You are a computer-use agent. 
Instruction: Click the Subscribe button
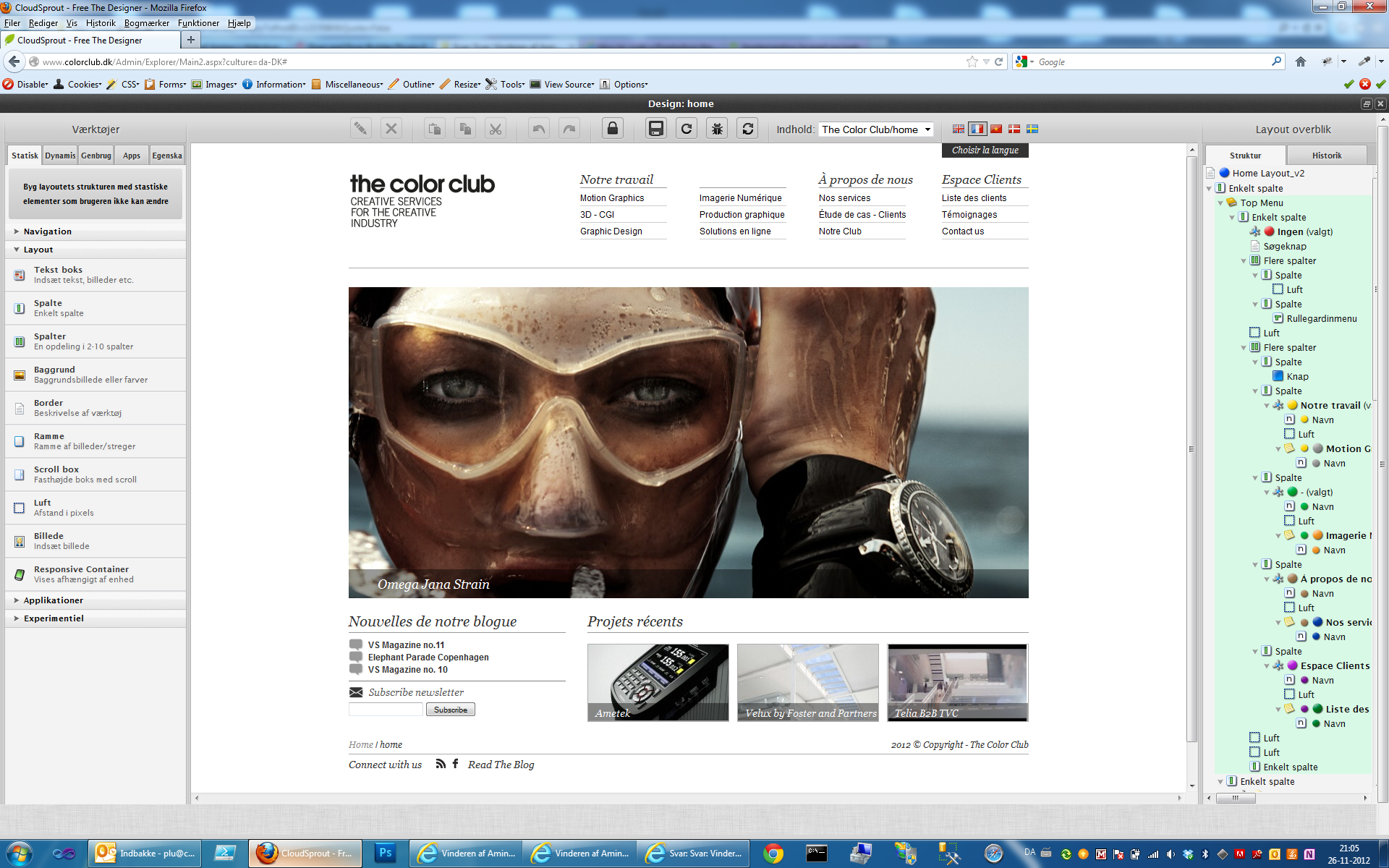(450, 710)
